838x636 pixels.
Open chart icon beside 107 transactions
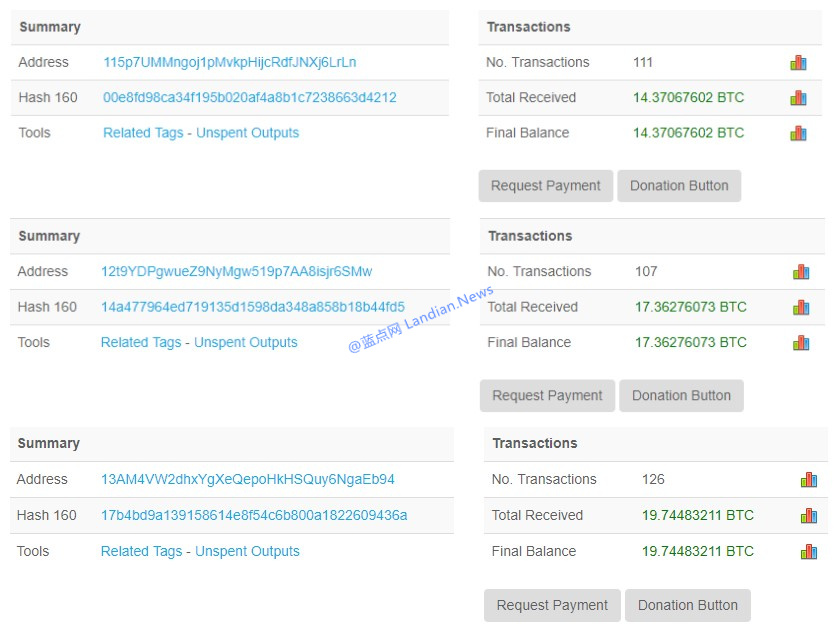point(801,272)
